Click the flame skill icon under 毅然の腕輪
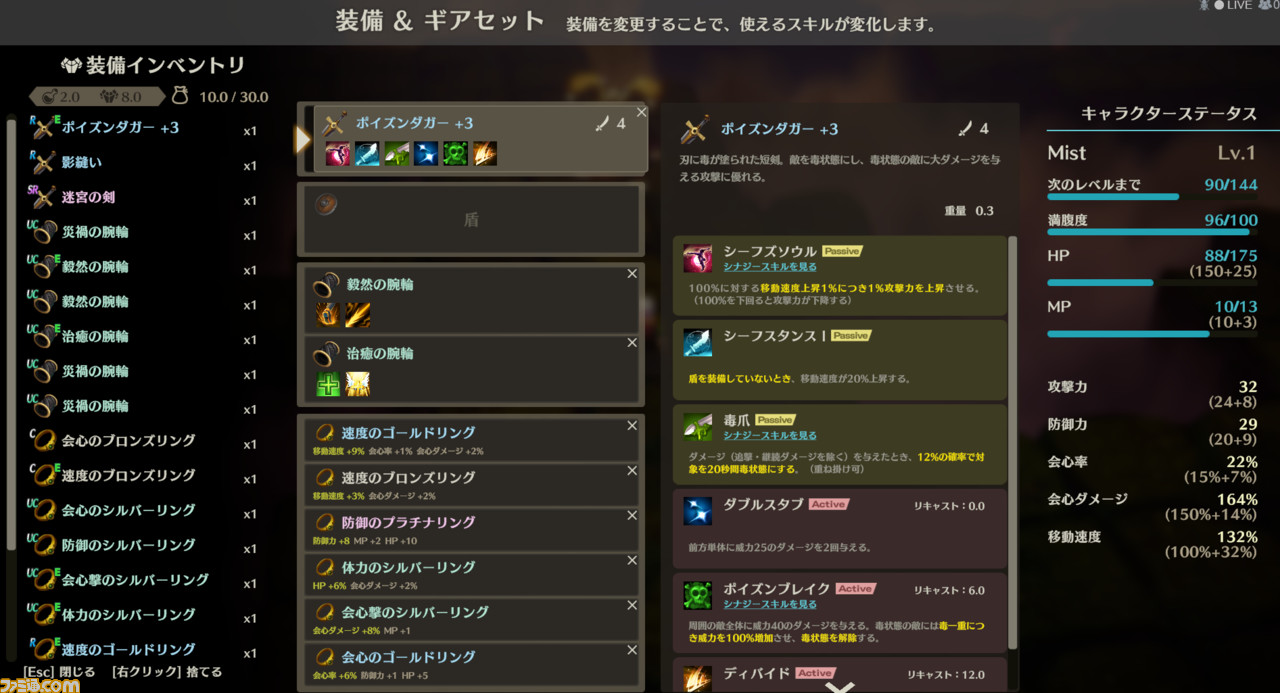The image size is (1280, 693). coord(329,315)
